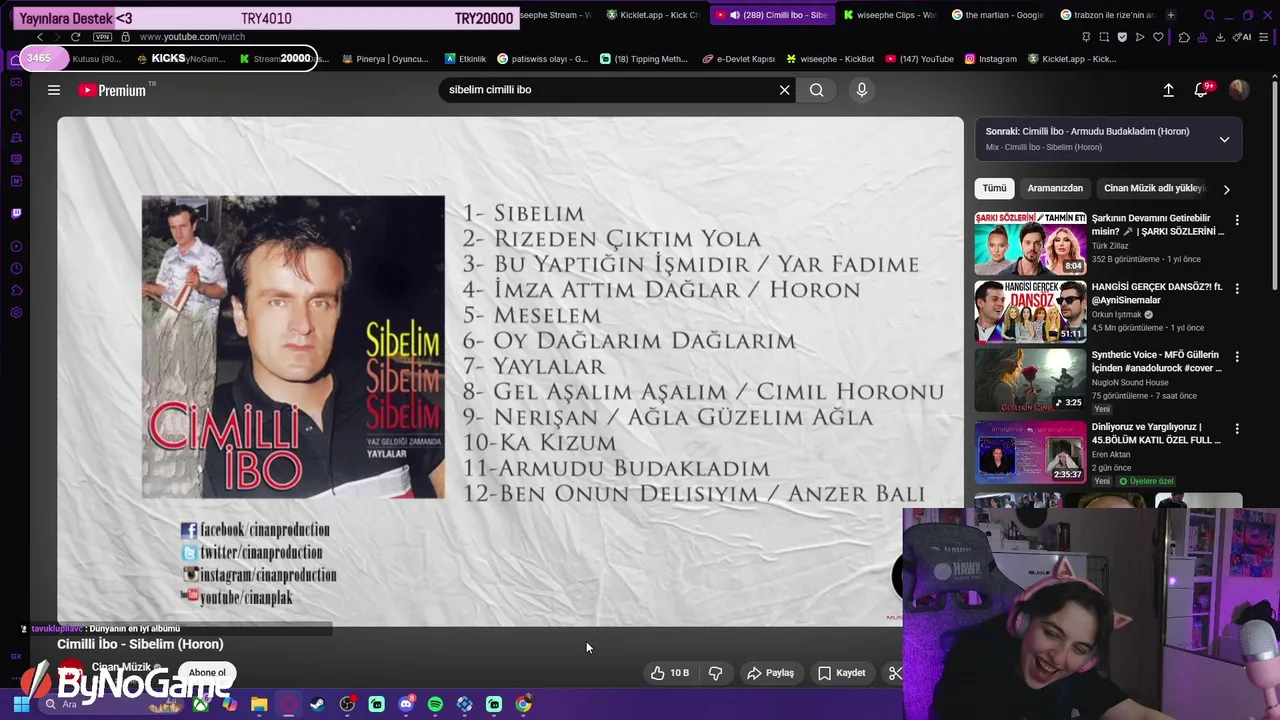
Task: Open the browser downloads icon in toolbar
Action: click(x=1219, y=37)
